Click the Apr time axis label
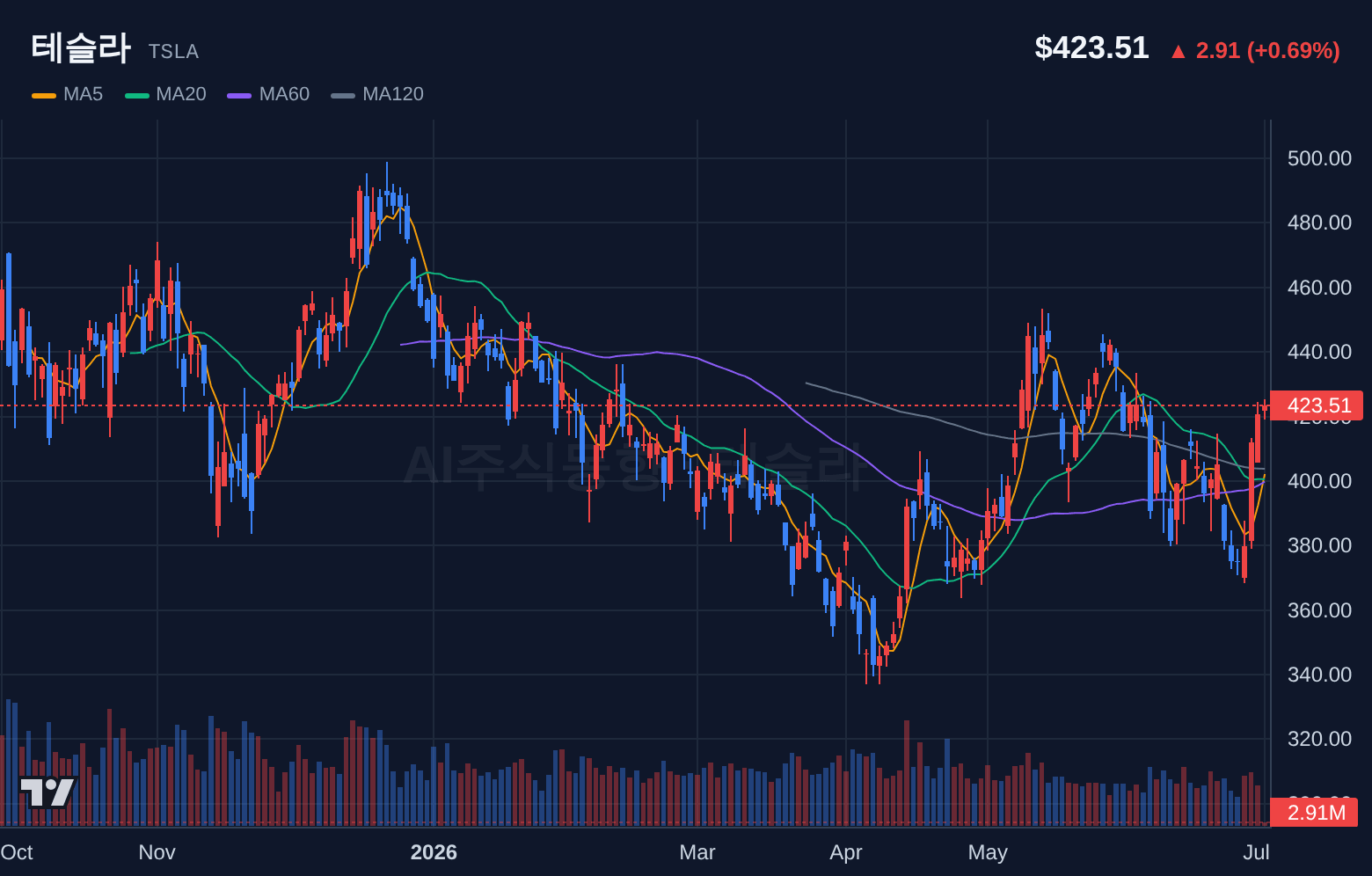The width and height of the screenshot is (1372, 876). [x=846, y=852]
